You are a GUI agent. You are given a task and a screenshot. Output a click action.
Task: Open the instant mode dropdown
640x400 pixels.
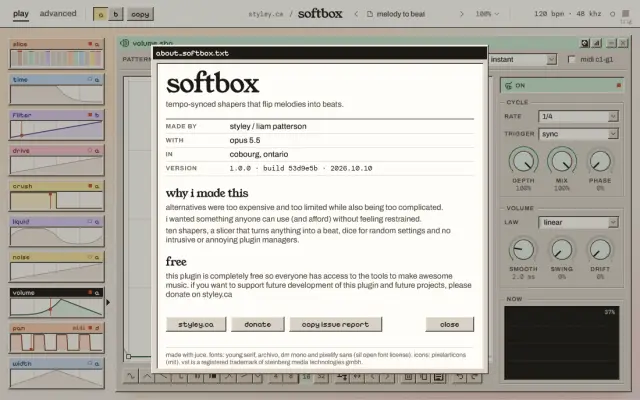[522, 60]
